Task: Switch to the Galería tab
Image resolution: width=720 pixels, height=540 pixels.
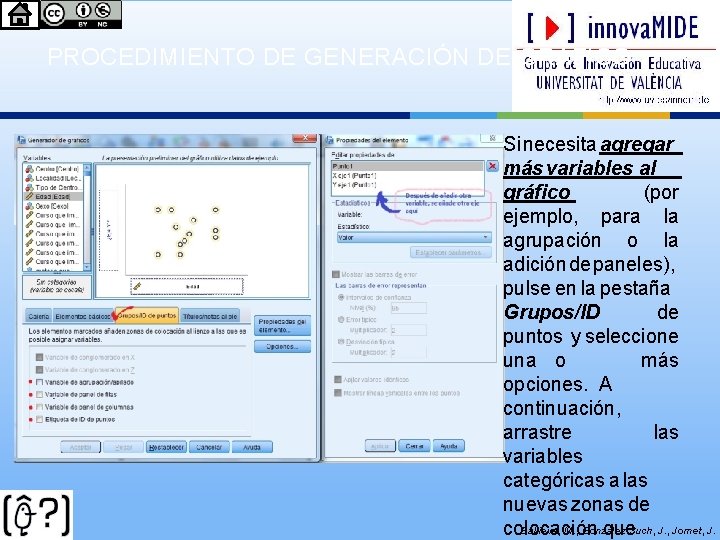Action: click(39, 316)
